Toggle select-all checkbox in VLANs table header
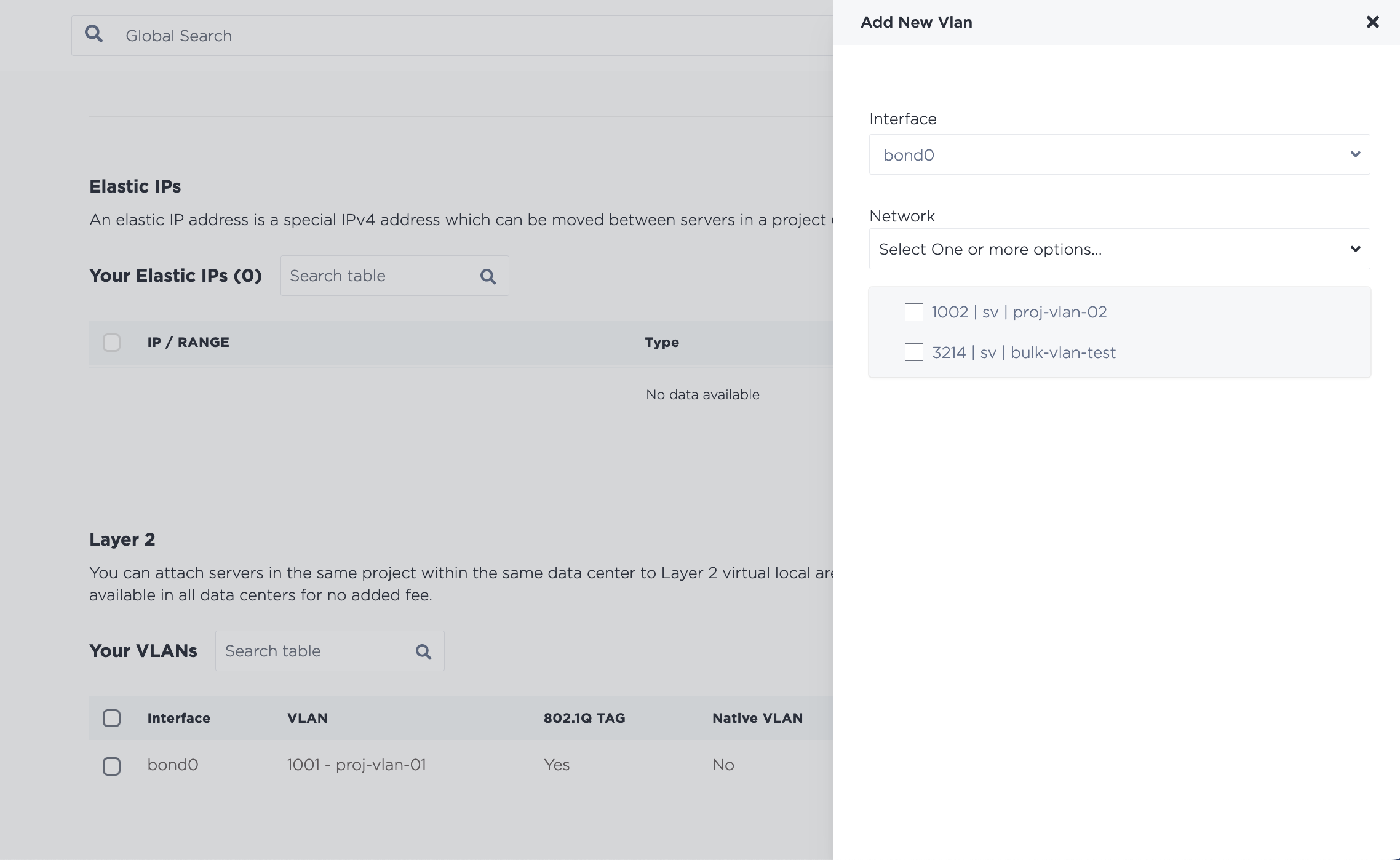This screenshot has height=860, width=1400. pyautogui.click(x=111, y=718)
